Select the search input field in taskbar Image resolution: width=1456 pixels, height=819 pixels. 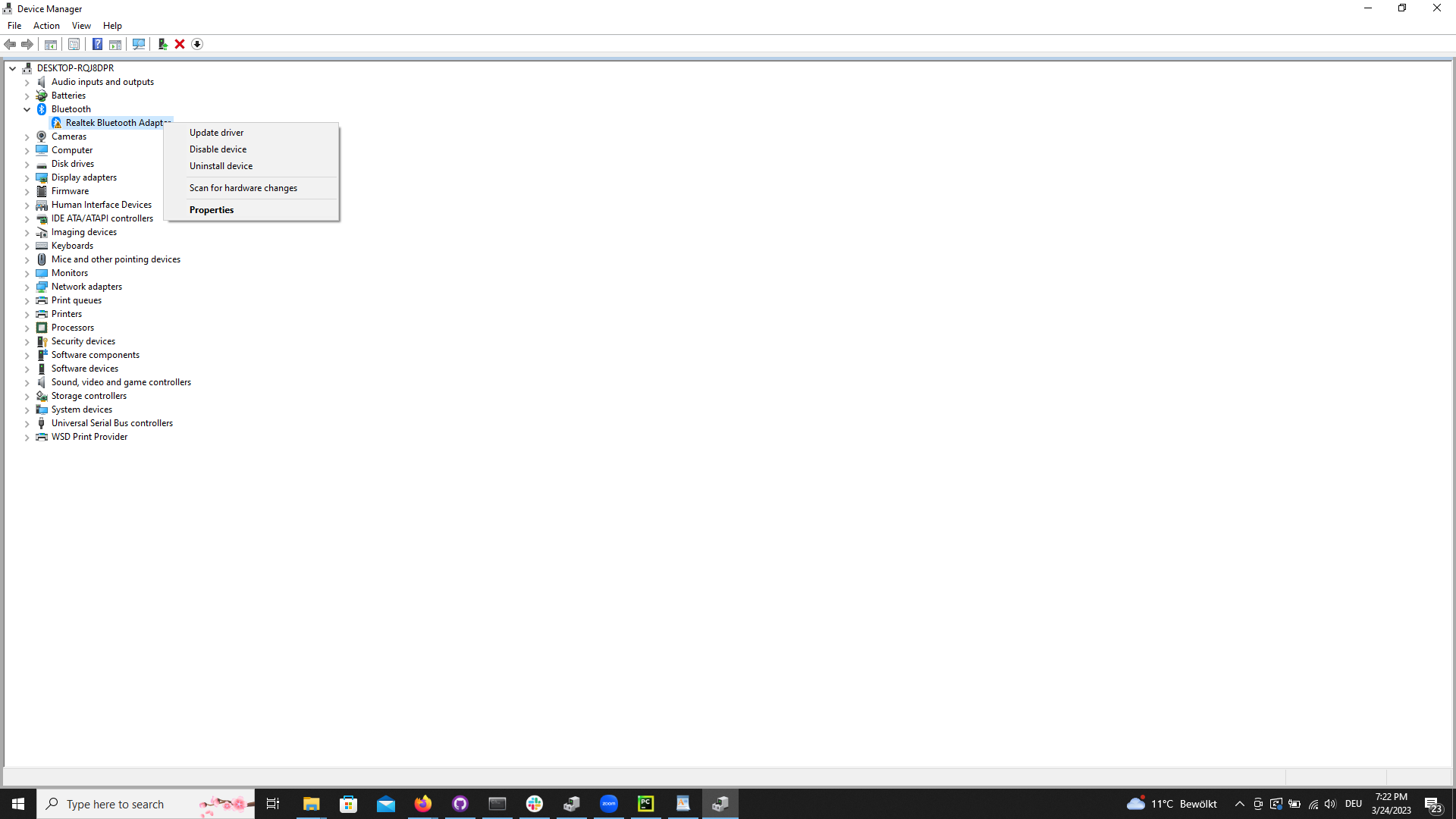pos(145,803)
